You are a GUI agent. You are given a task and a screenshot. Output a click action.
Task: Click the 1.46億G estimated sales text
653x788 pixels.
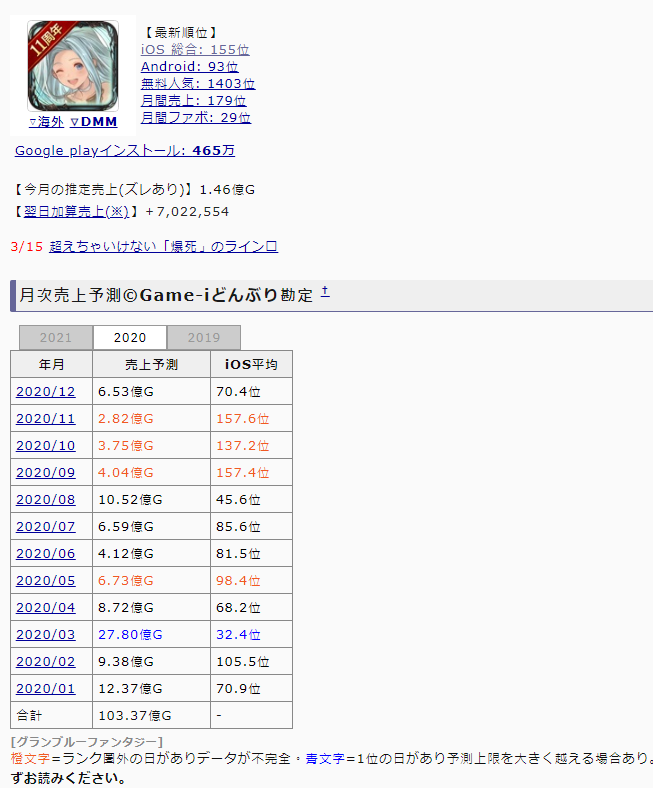pos(227,189)
